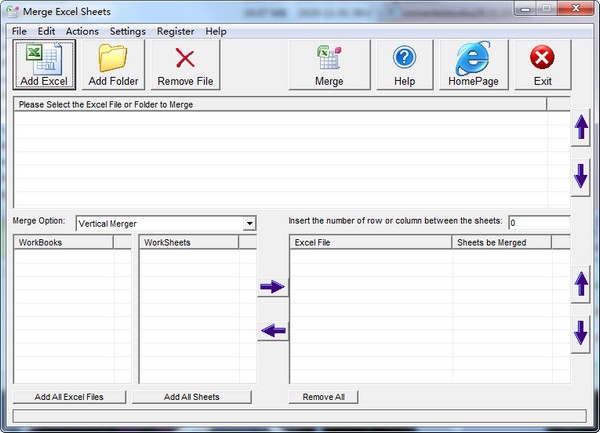
Task: Start the Merge toolbar action
Action: tap(329, 65)
